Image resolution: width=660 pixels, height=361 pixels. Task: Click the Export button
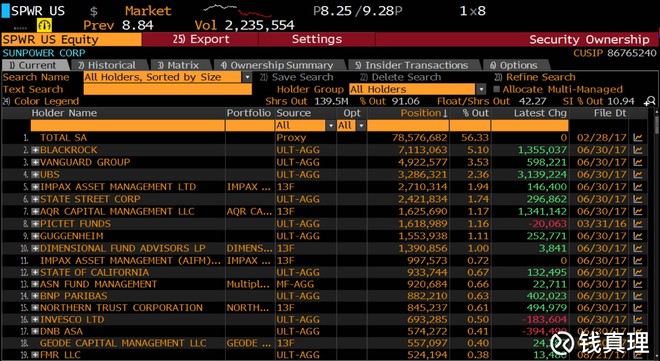[201, 40]
